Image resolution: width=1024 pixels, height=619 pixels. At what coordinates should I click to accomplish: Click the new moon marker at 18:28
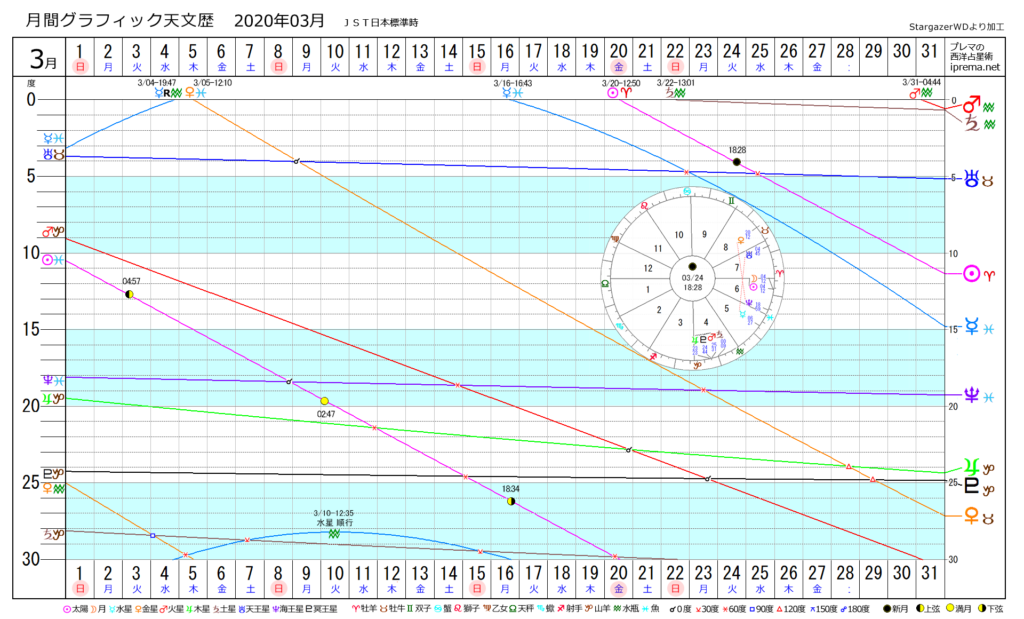coord(736,162)
